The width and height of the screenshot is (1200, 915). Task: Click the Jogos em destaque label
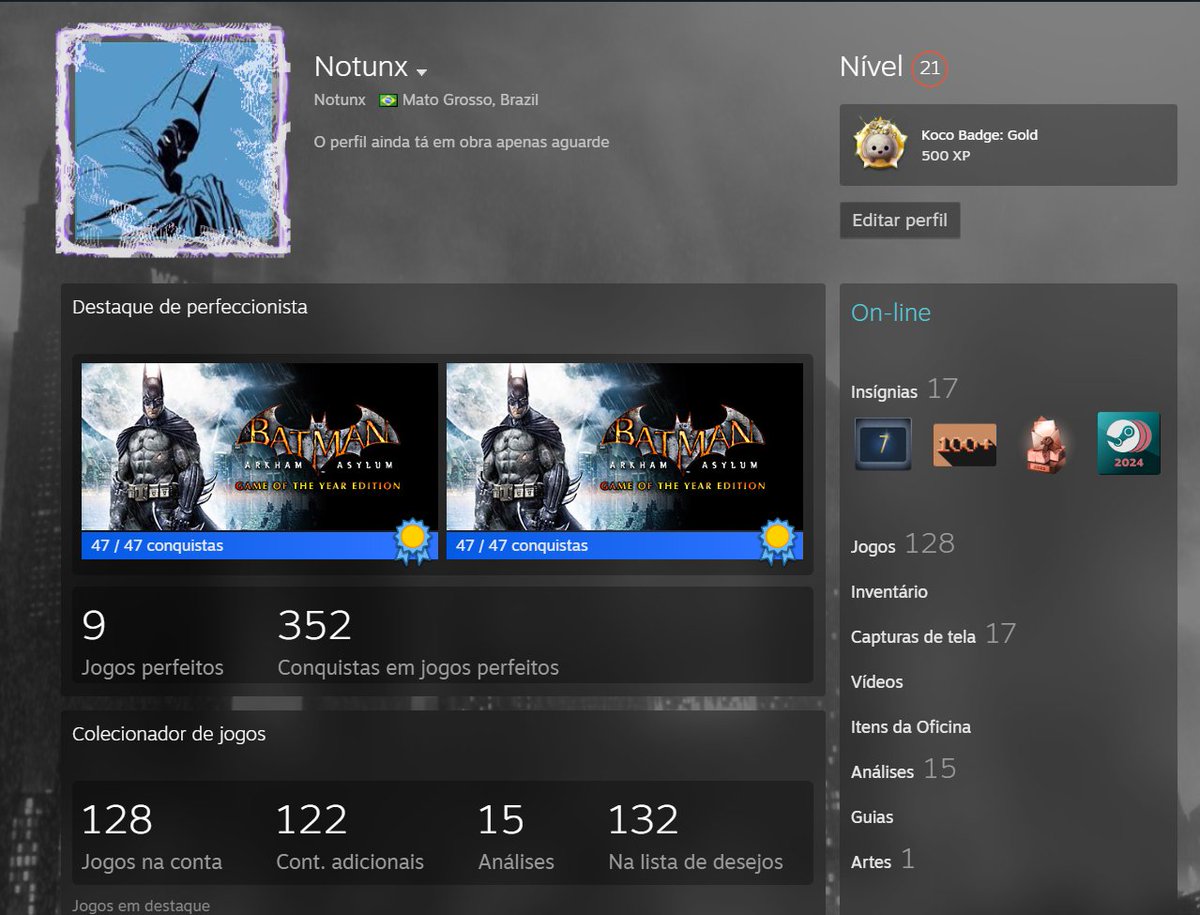coord(141,905)
